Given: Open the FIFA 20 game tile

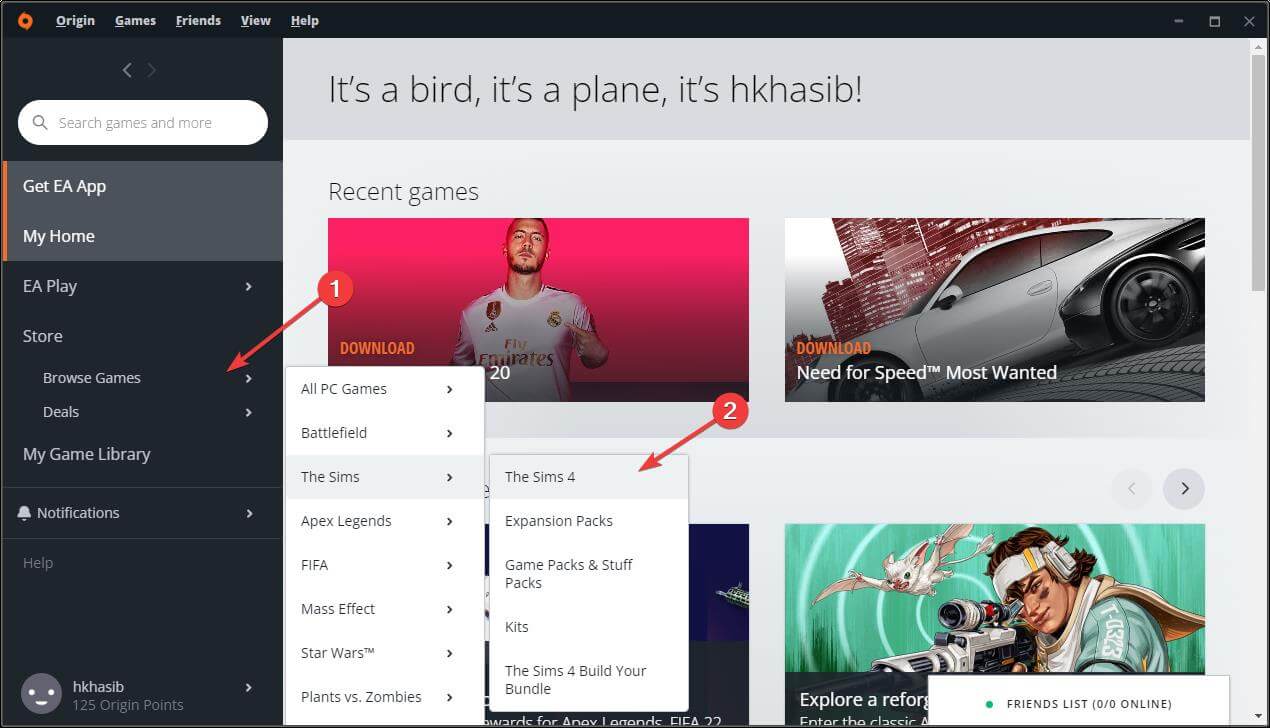Looking at the screenshot, I should pyautogui.click(x=538, y=310).
